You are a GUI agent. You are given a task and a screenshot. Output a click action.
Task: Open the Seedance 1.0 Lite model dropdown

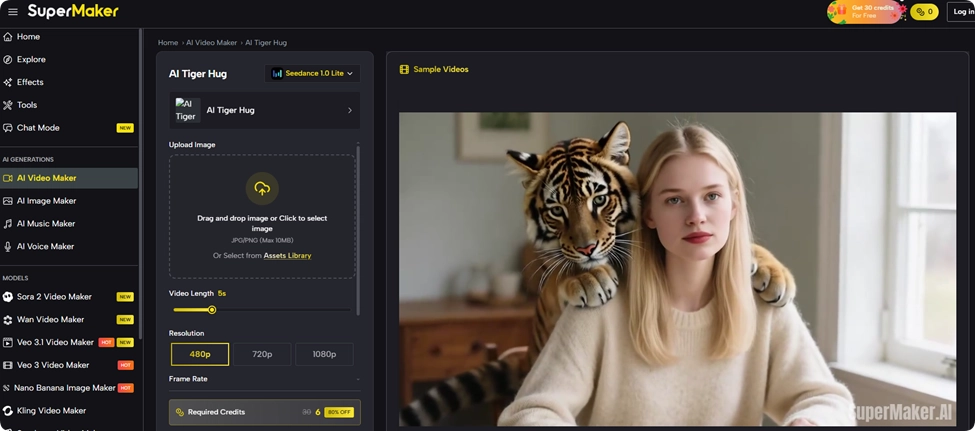[312, 73]
